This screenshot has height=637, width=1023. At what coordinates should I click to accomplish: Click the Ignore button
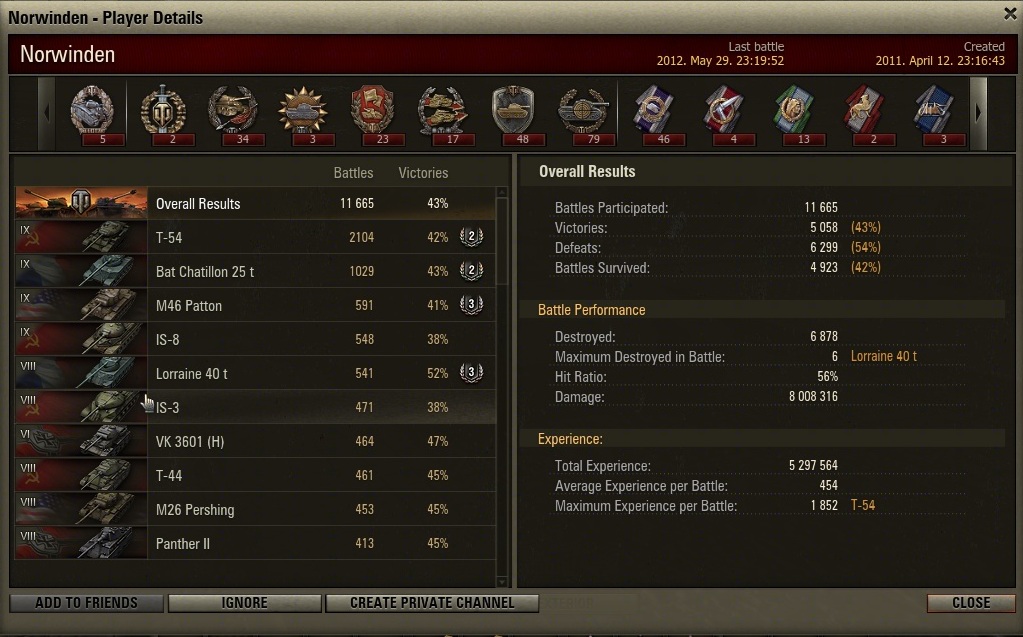pyautogui.click(x=245, y=602)
